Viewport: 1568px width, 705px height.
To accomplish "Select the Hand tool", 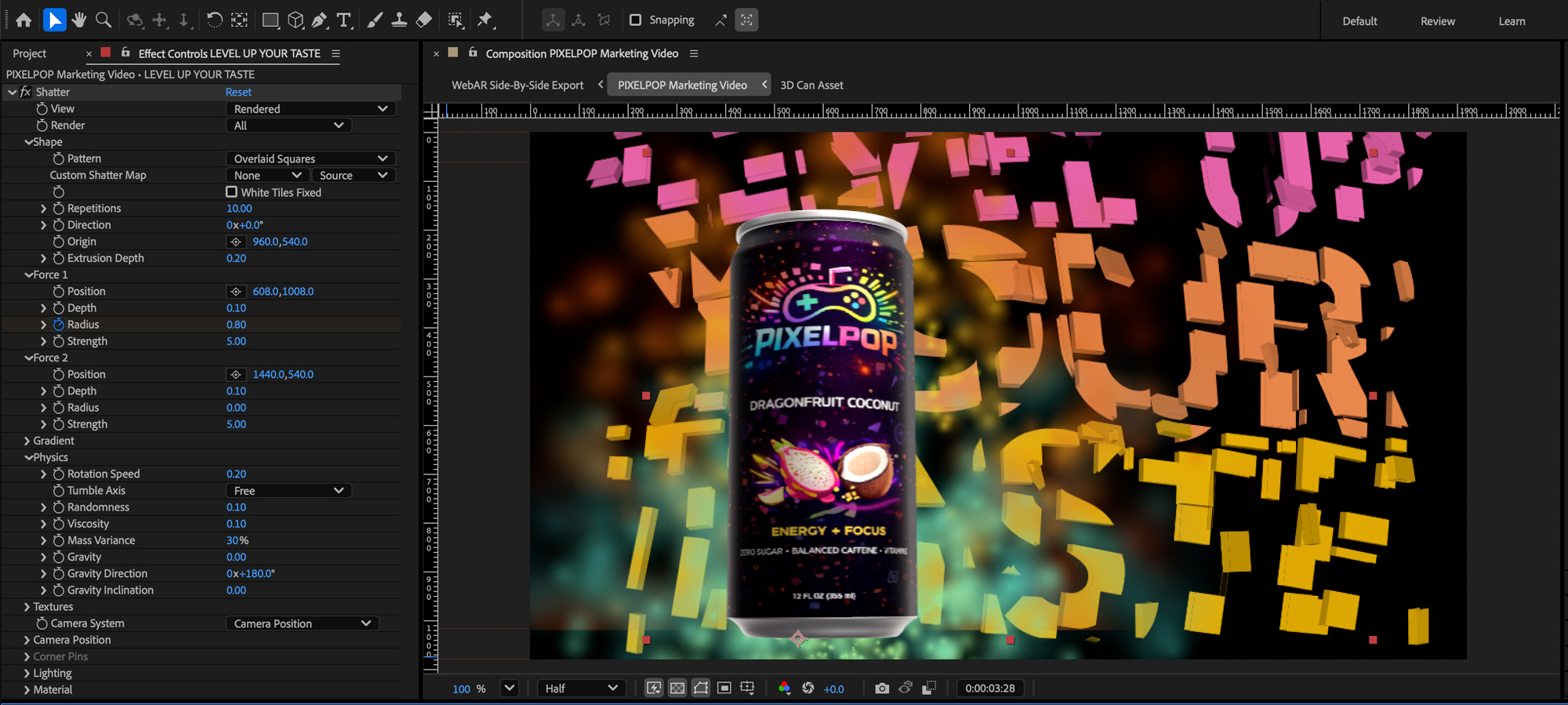I will click(x=78, y=20).
